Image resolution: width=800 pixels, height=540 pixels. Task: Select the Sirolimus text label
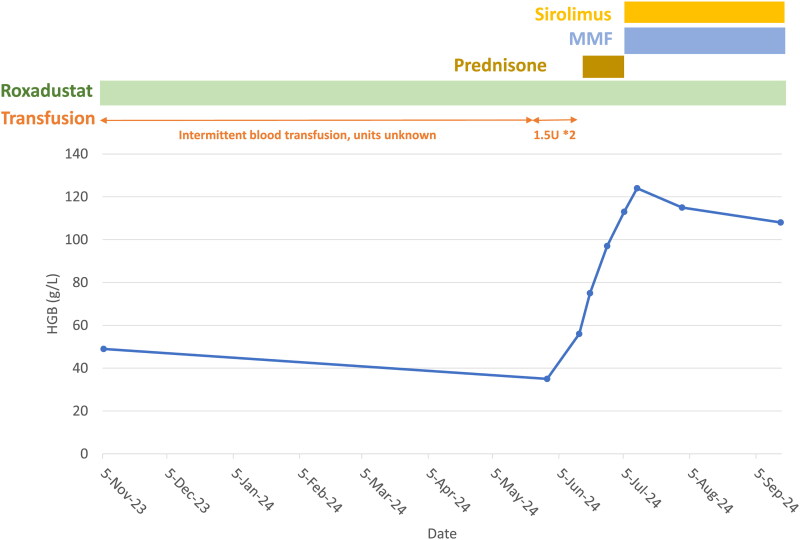point(578,14)
